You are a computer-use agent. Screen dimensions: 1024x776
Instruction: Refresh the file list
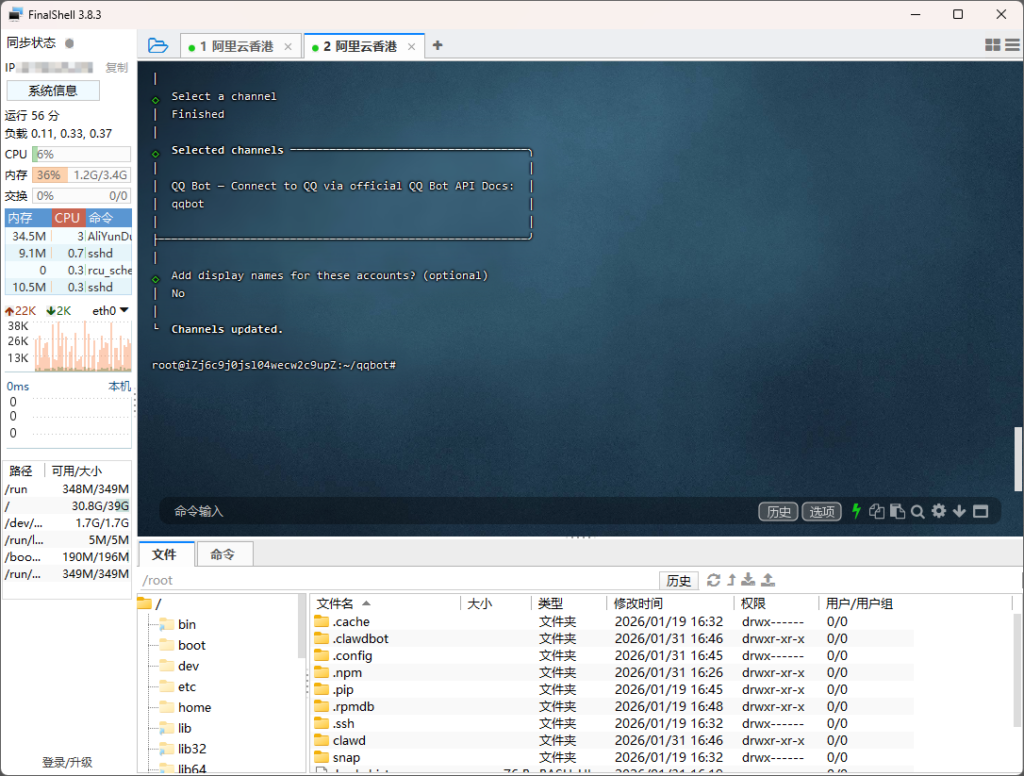pyautogui.click(x=713, y=580)
